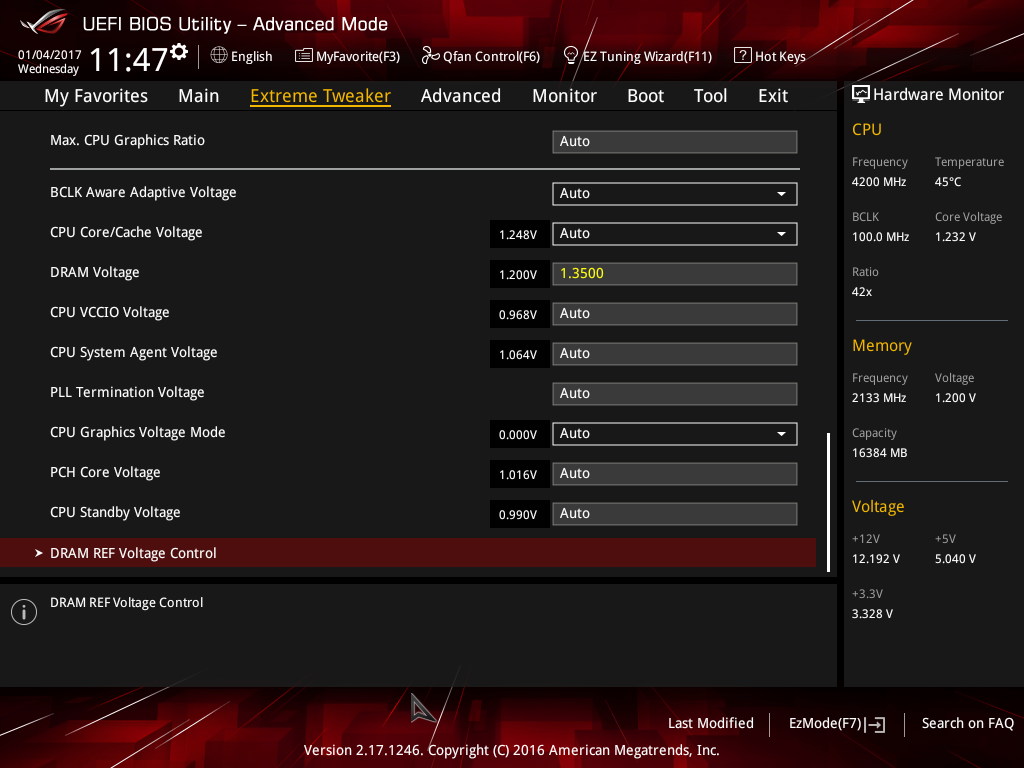Viewport: 1024px width, 768px height.
Task: Click the 1.248V CPU Core voltage reading
Action: click(518, 234)
